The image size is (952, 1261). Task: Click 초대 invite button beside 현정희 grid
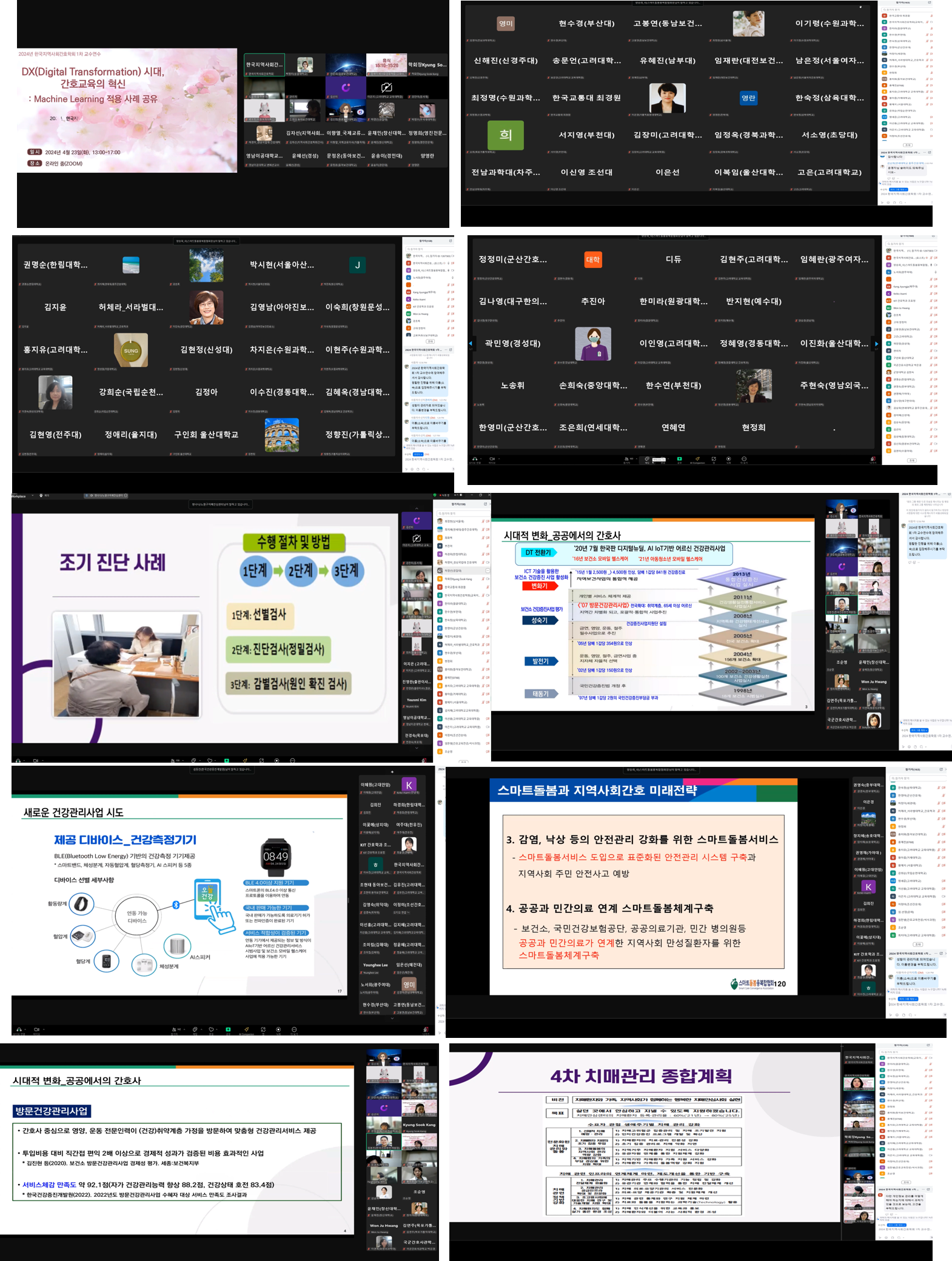coord(911,460)
